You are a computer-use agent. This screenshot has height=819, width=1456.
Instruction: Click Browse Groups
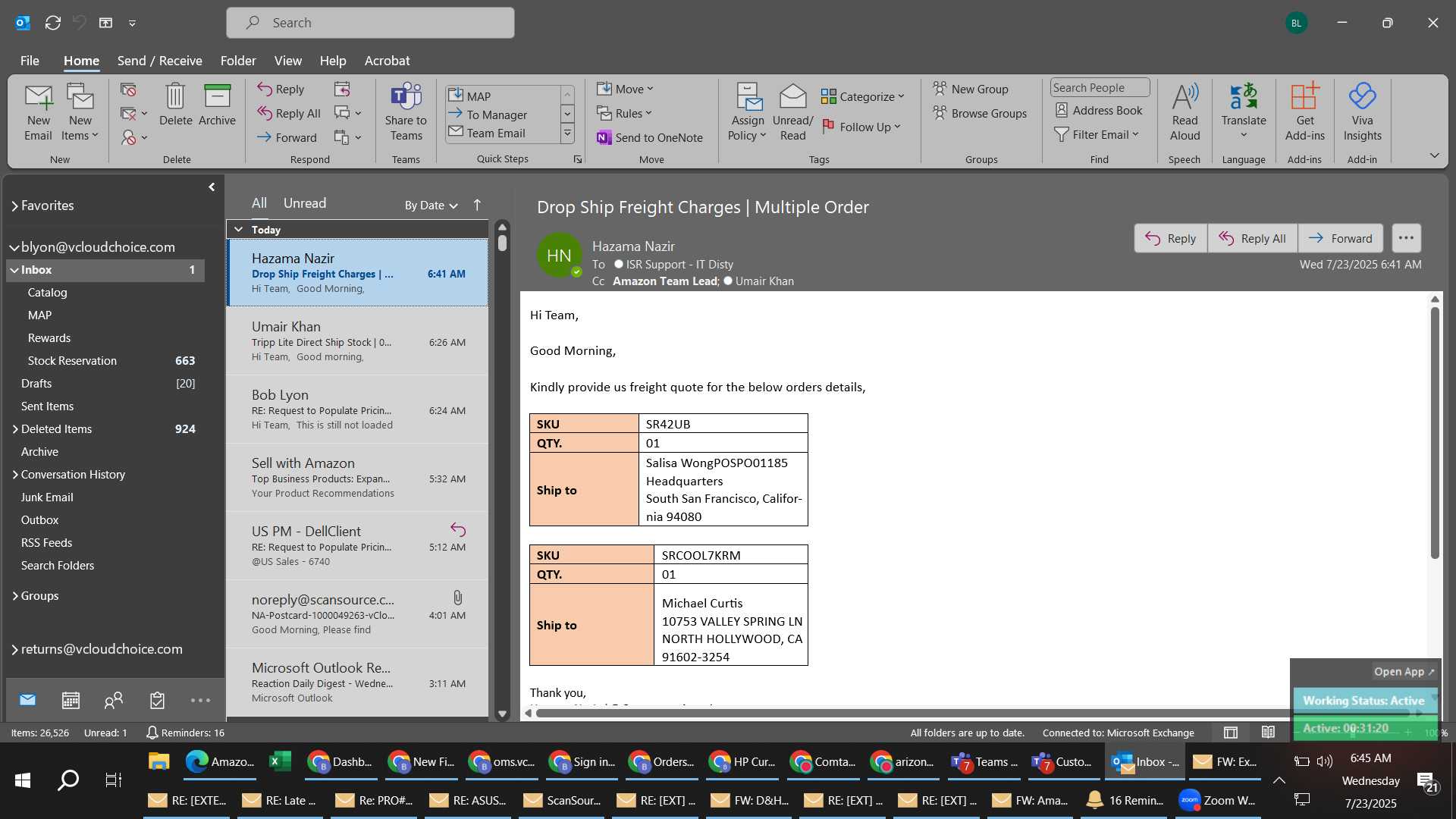pos(980,113)
